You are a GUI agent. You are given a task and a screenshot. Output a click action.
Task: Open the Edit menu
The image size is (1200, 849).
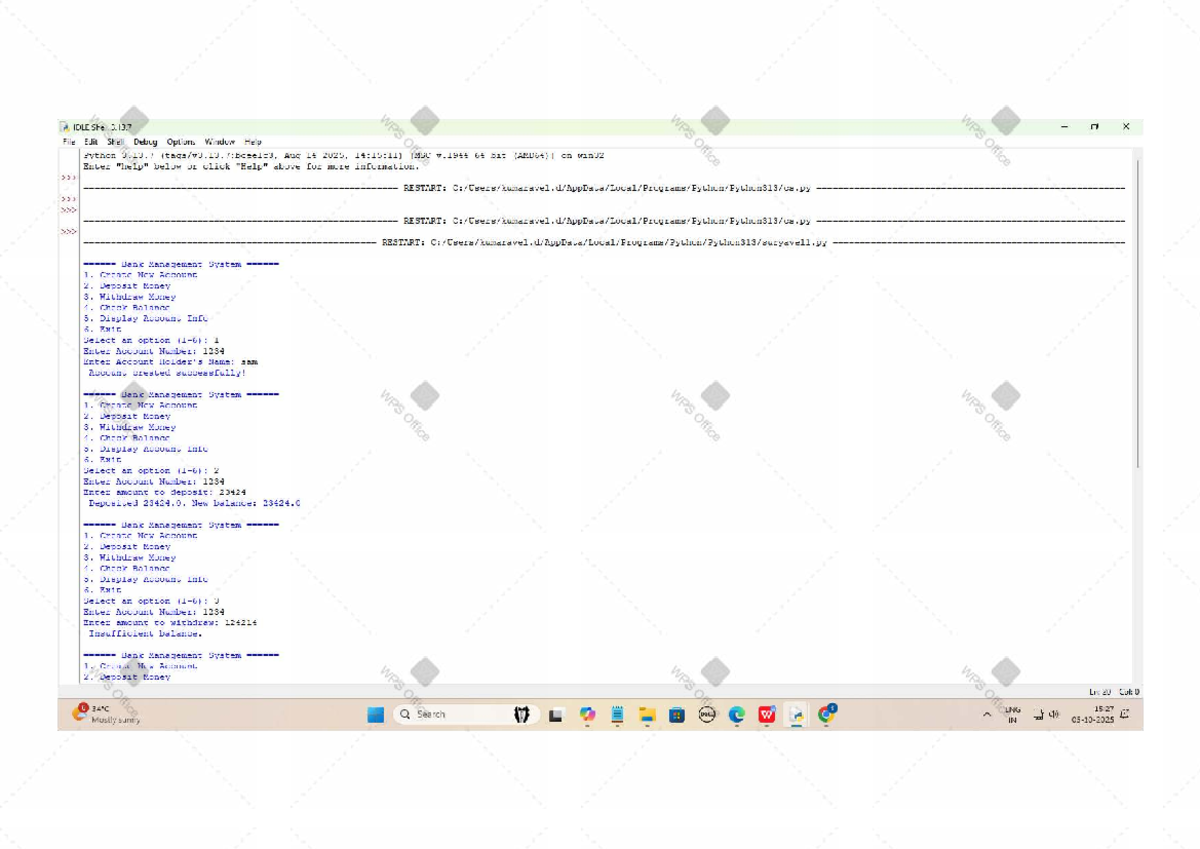[x=91, y=142]
